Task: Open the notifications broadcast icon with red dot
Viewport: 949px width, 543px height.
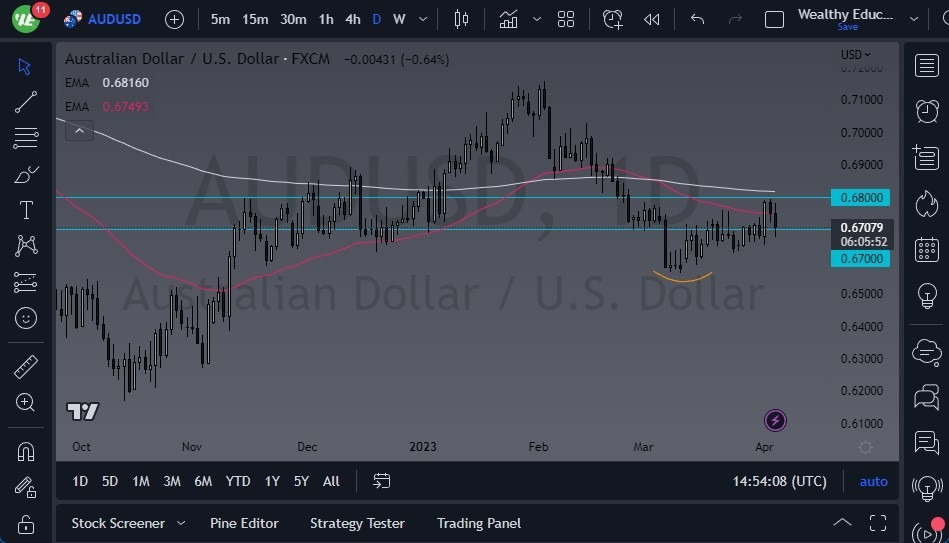Action: click(x=928, y=531)
